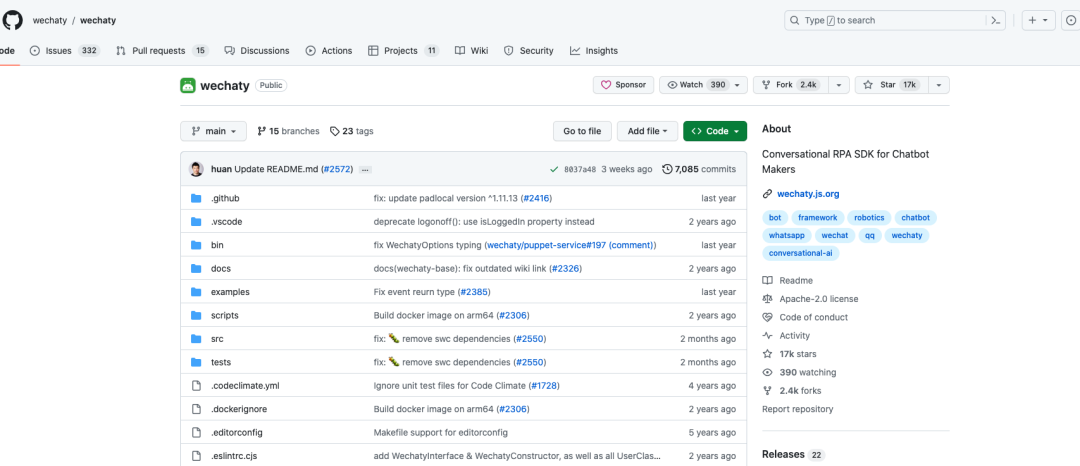Screen dimensions: 1080x466
Task: Click the wechaty repository avatar icon
Action: (x=188, y=85)
